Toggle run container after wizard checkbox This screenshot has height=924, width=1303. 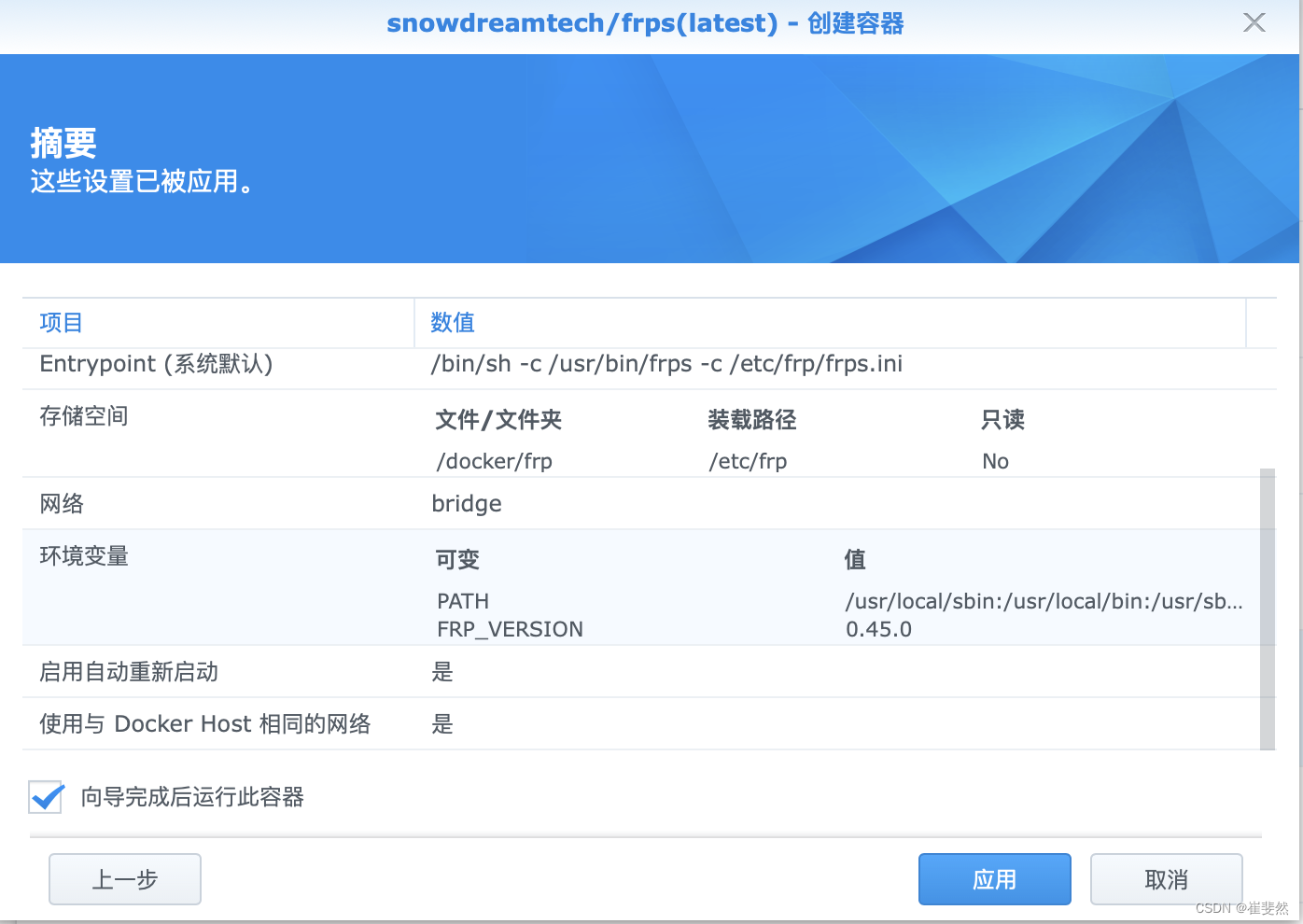(46, 797)
